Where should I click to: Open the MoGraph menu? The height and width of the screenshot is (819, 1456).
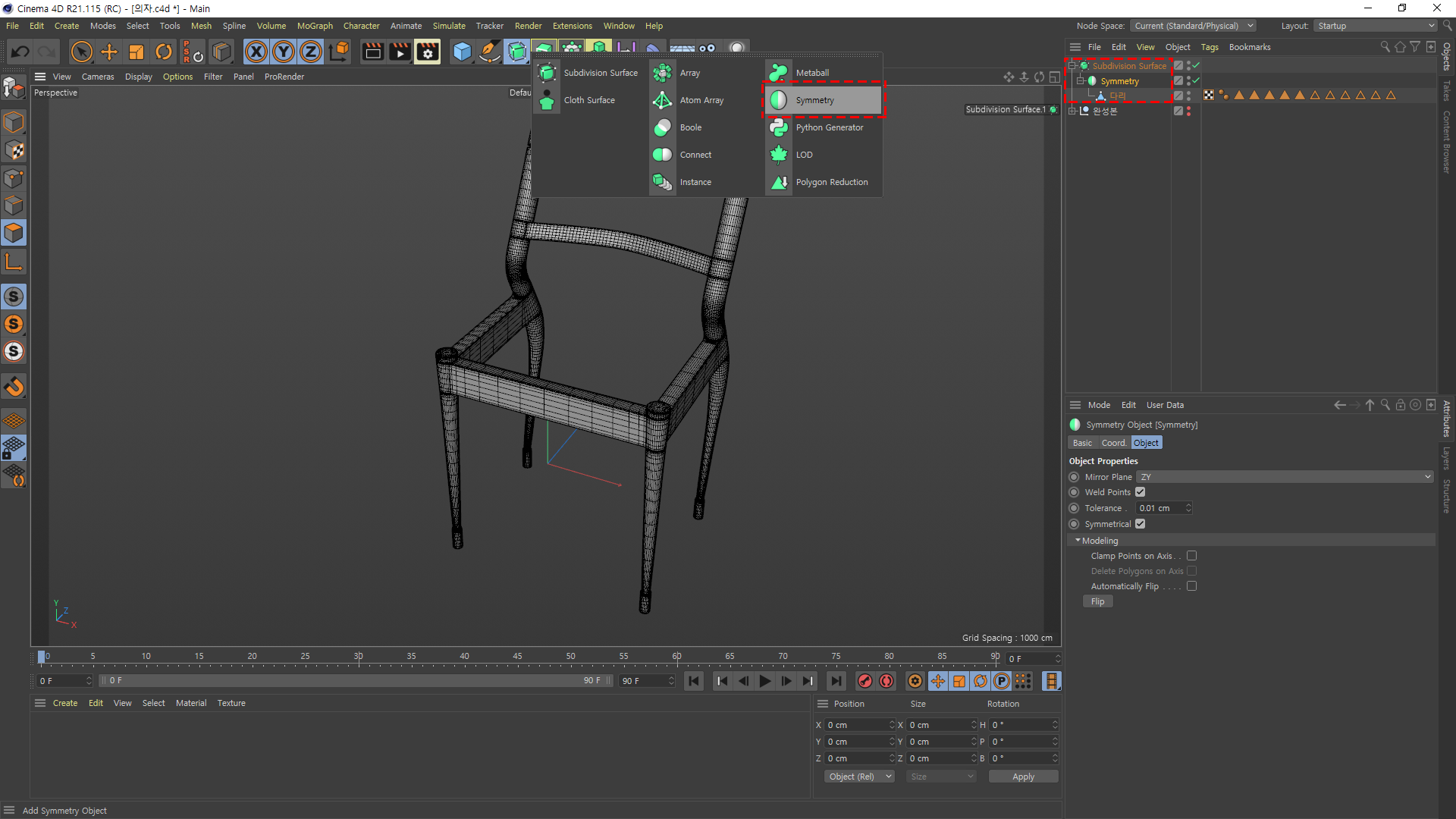coord(314,26)
